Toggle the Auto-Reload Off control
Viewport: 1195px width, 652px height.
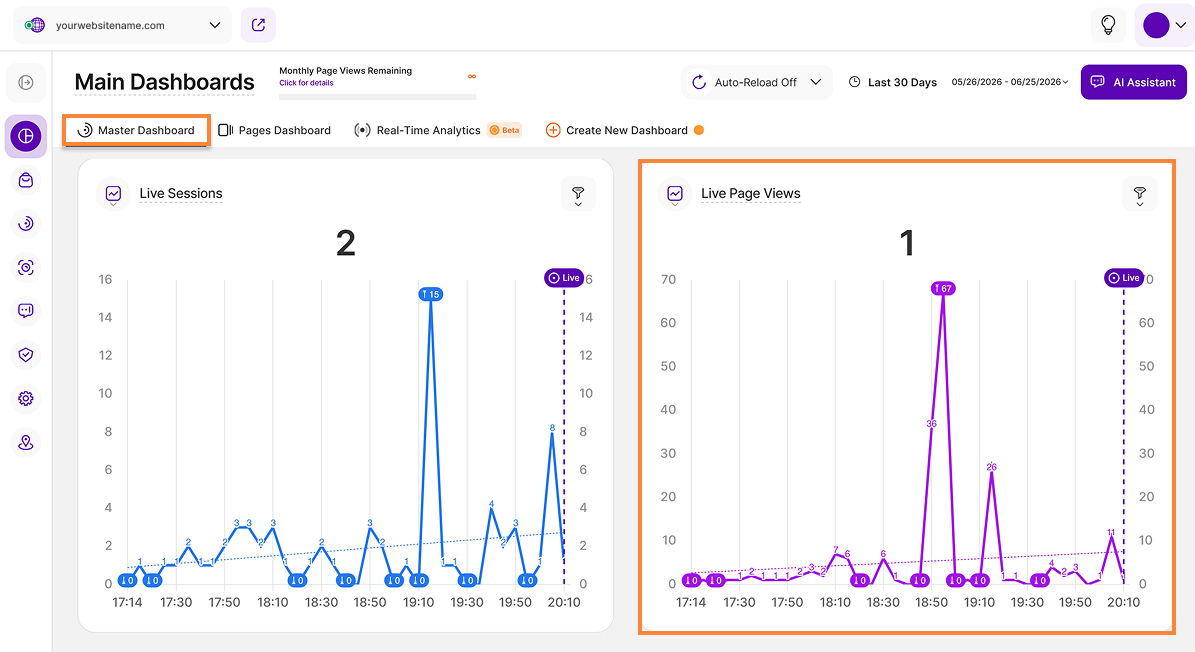tap(757, 82)
